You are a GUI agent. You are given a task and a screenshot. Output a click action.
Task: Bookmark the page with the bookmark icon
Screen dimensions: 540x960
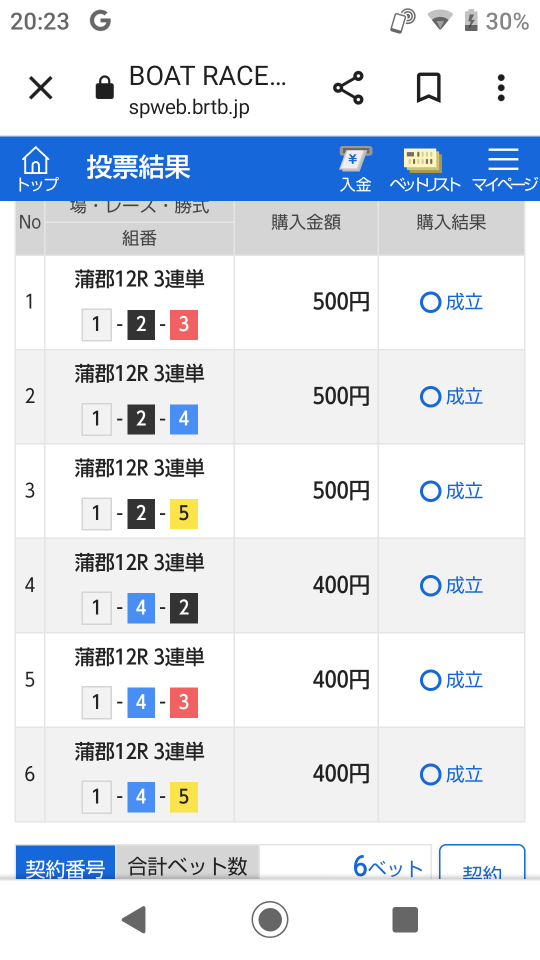click(x=429, y=88)
